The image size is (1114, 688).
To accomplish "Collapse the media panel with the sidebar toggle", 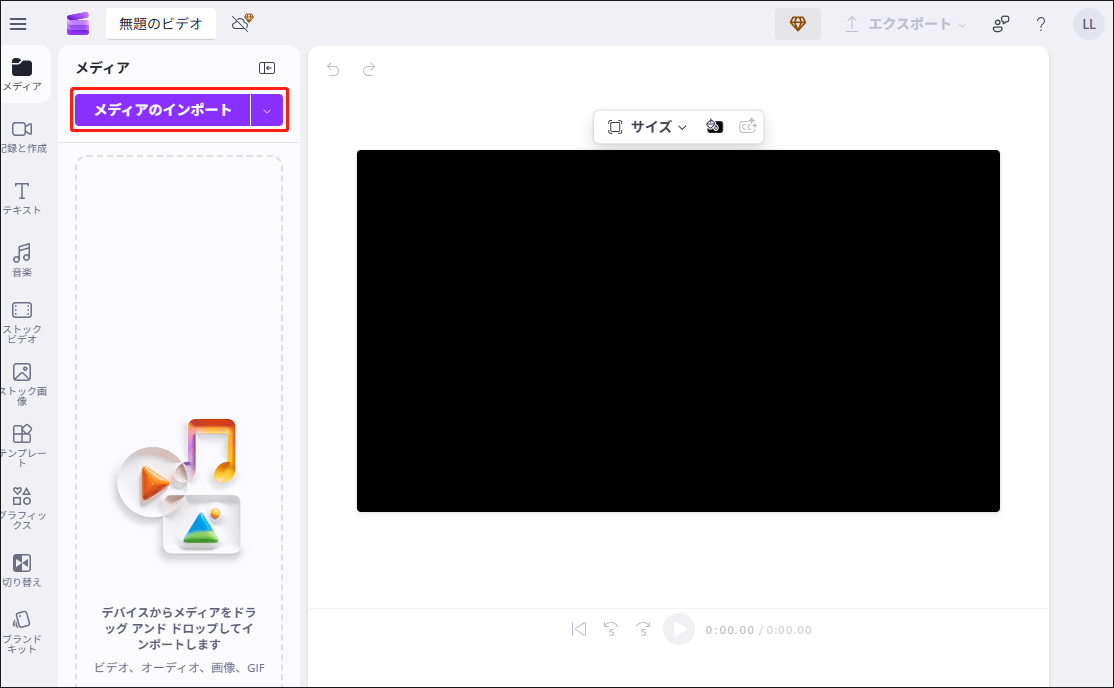I will pos(266,67).
